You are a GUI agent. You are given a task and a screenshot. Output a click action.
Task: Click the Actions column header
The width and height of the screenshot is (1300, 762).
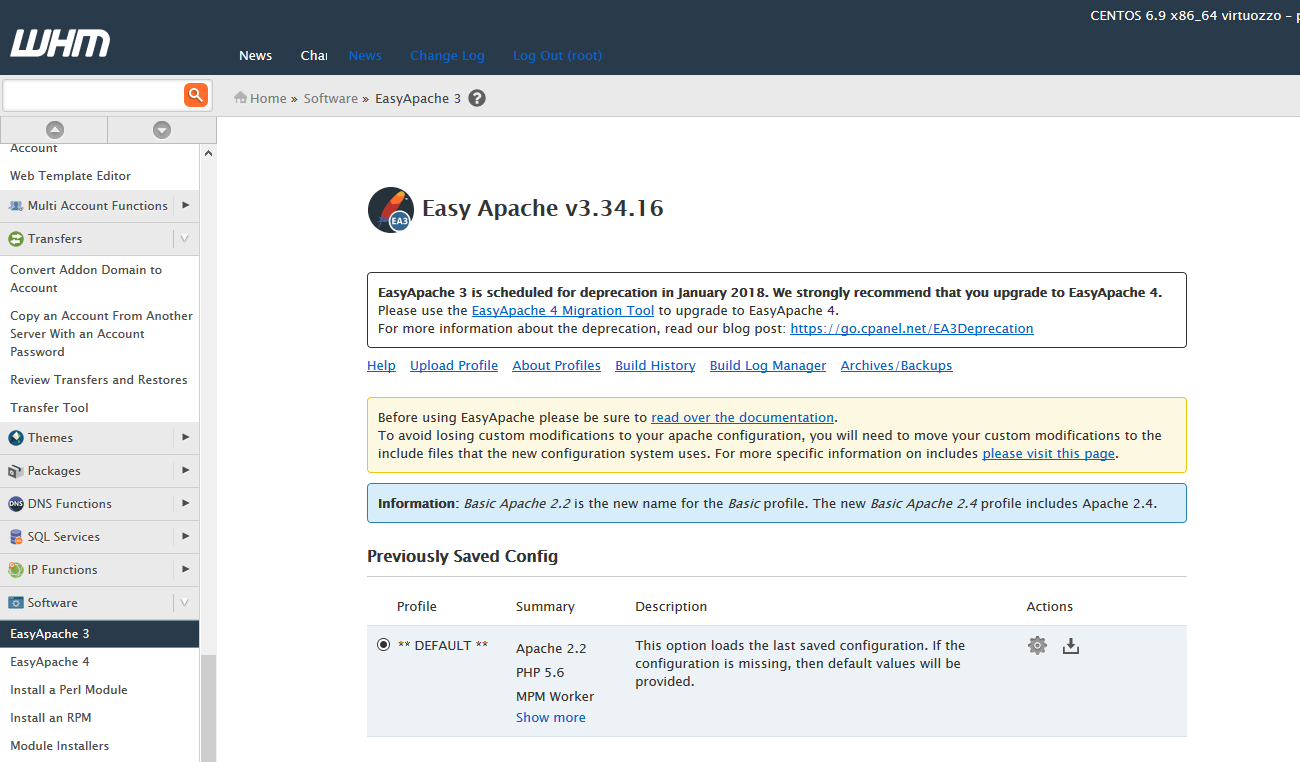1050,607
